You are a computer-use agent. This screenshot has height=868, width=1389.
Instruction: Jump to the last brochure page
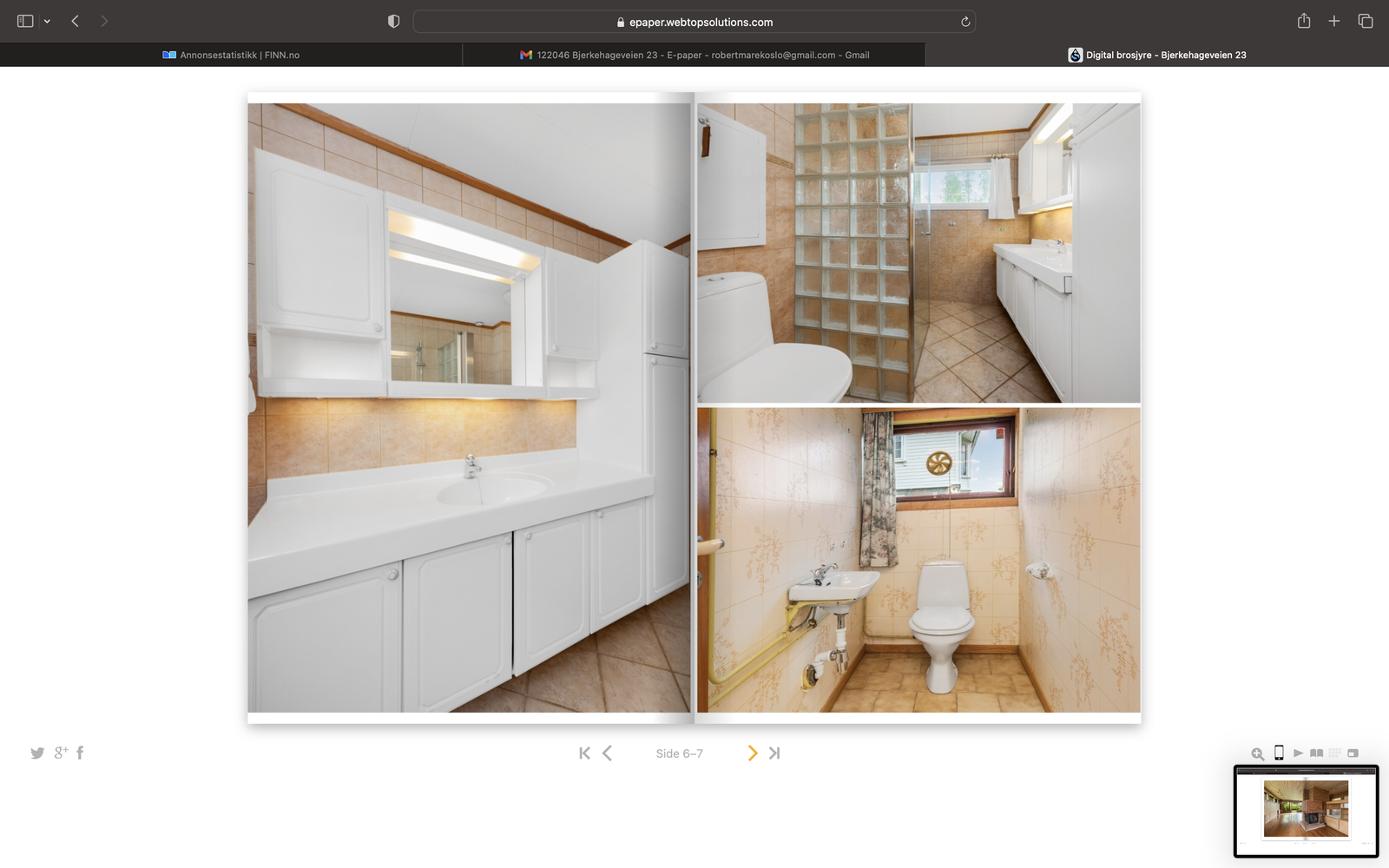point(774,753)
